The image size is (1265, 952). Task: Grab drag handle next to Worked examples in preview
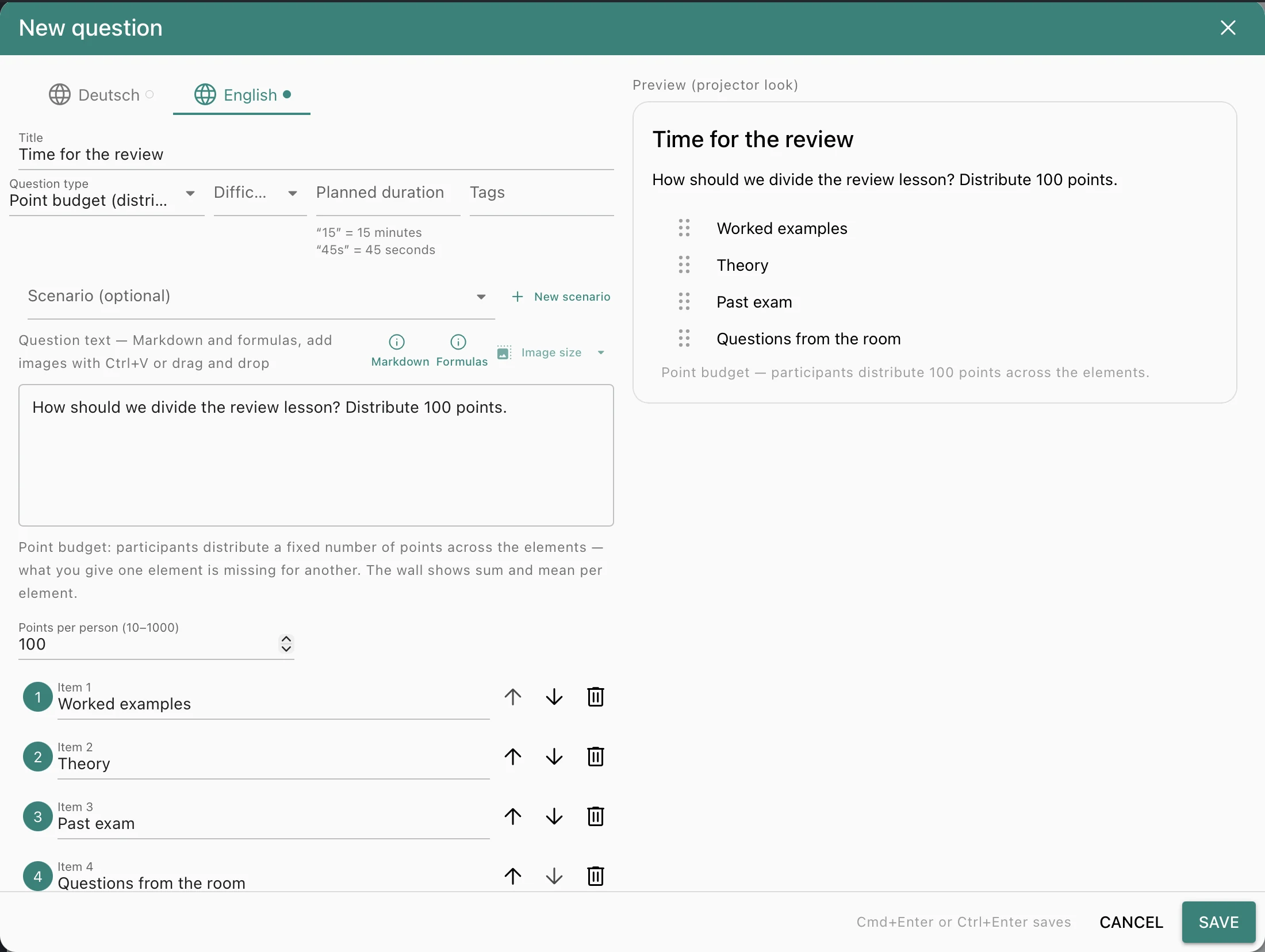pyautogui.click(x=684, y=228)
